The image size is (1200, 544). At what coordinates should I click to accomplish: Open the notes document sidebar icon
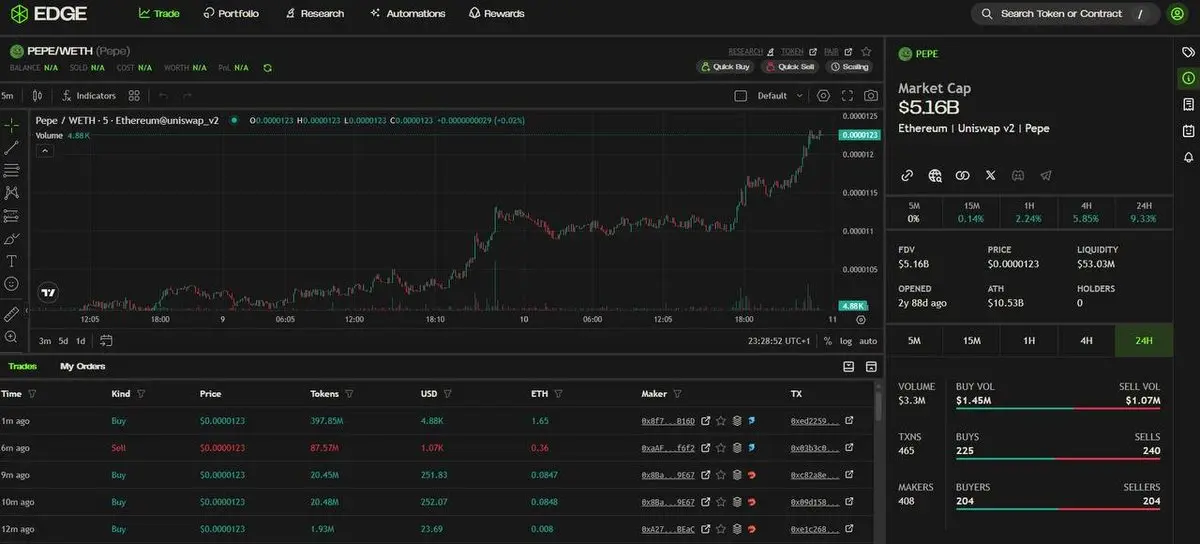[1188, 104]
